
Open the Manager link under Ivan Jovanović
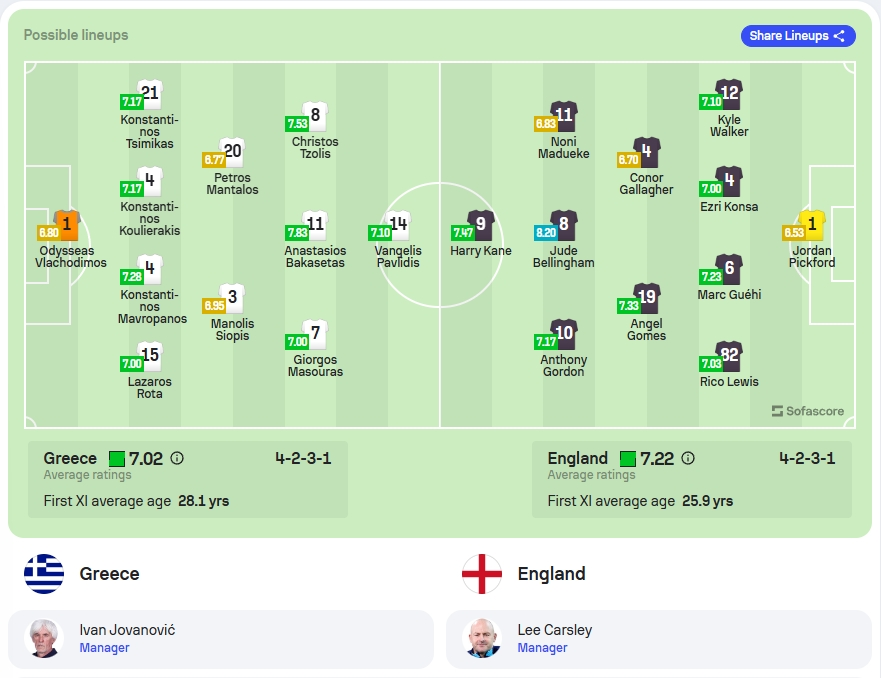coord(104,648)
